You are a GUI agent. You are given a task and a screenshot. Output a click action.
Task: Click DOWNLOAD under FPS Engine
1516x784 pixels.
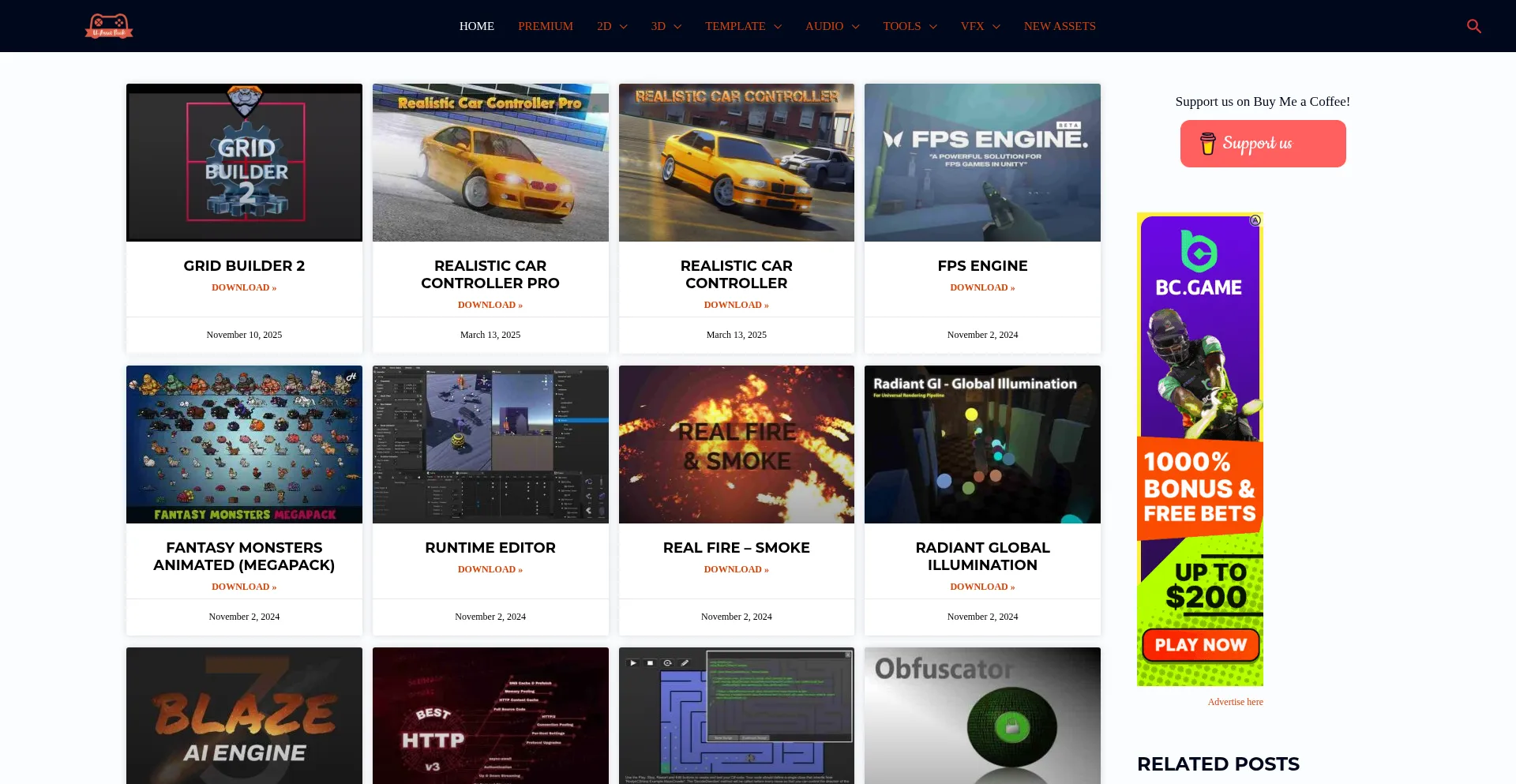[x=982, y=287]
